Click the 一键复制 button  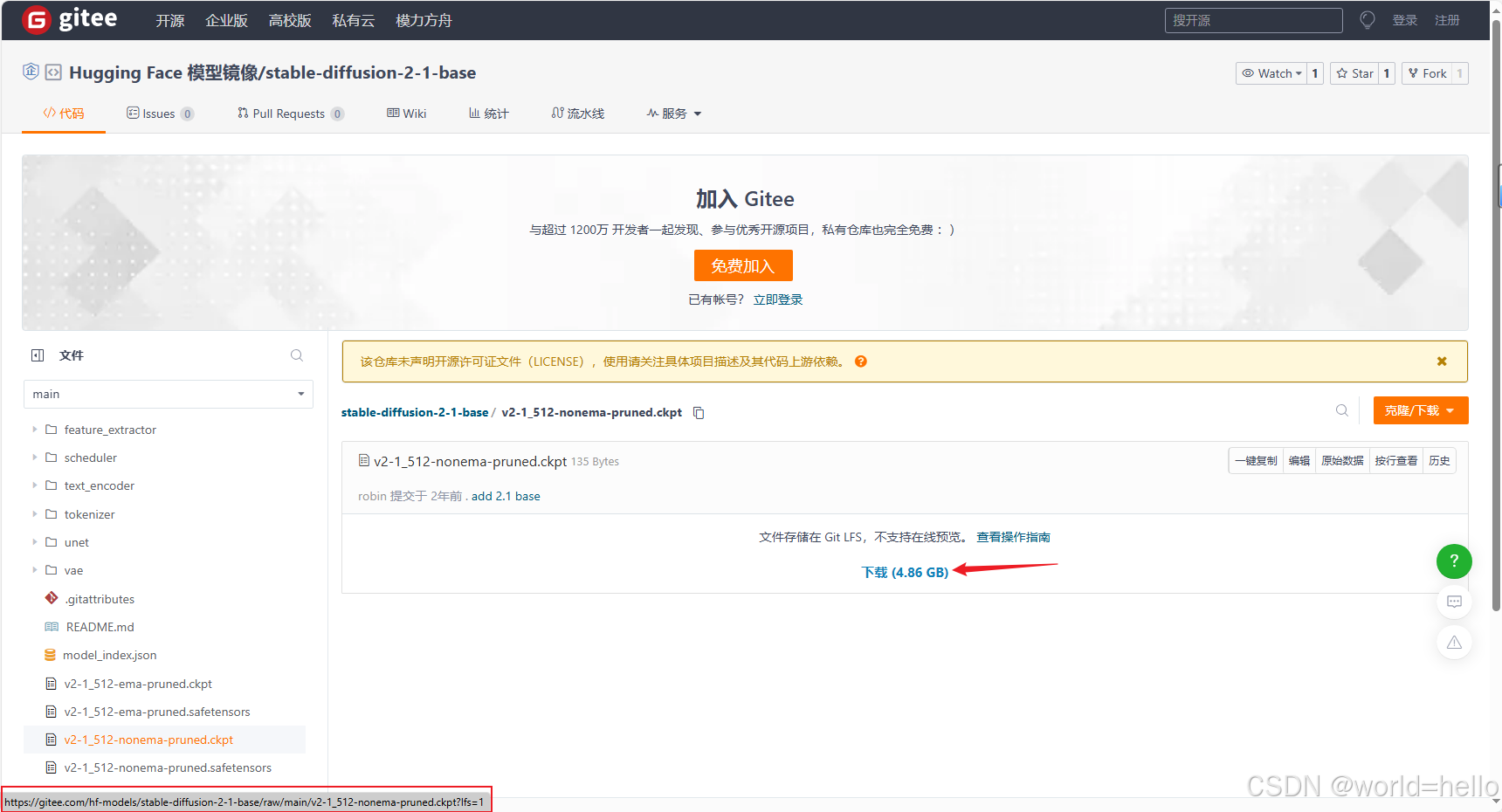(x=1256, y=460)
